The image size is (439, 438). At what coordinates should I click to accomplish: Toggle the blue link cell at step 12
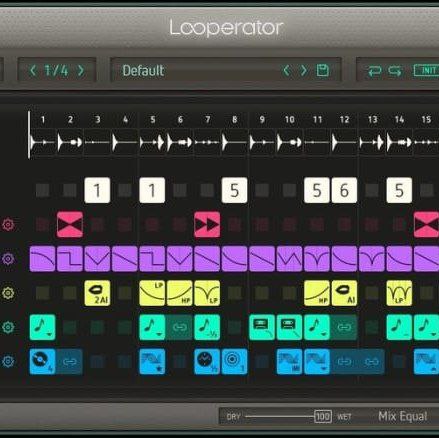344,362
